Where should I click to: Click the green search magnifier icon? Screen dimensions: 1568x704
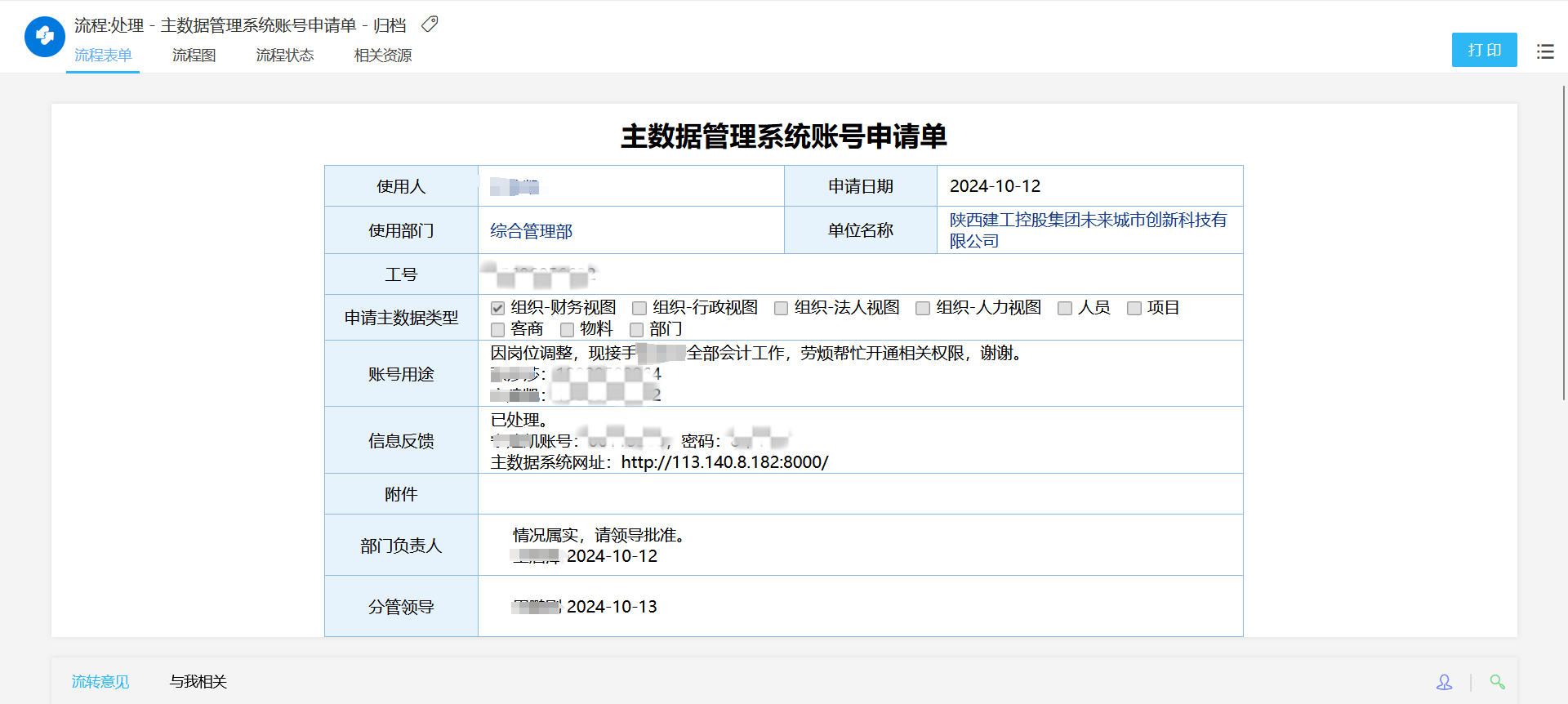pos(1497,682)
